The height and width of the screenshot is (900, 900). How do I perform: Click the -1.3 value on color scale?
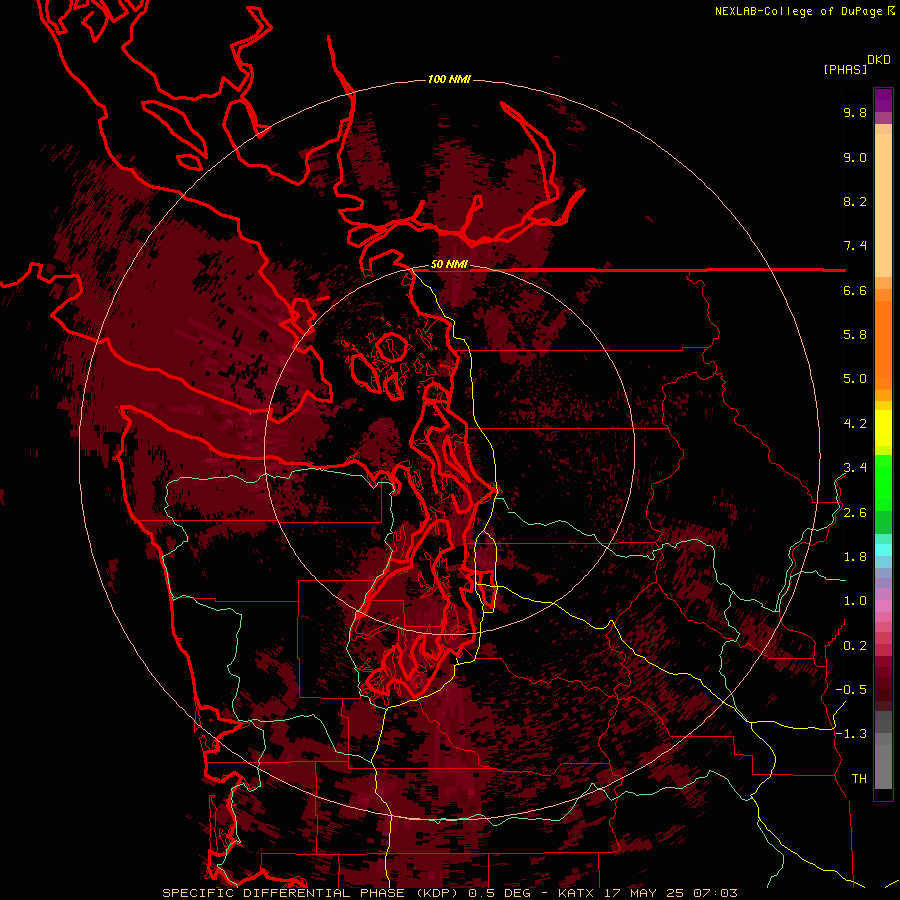(x=851, y=734)
